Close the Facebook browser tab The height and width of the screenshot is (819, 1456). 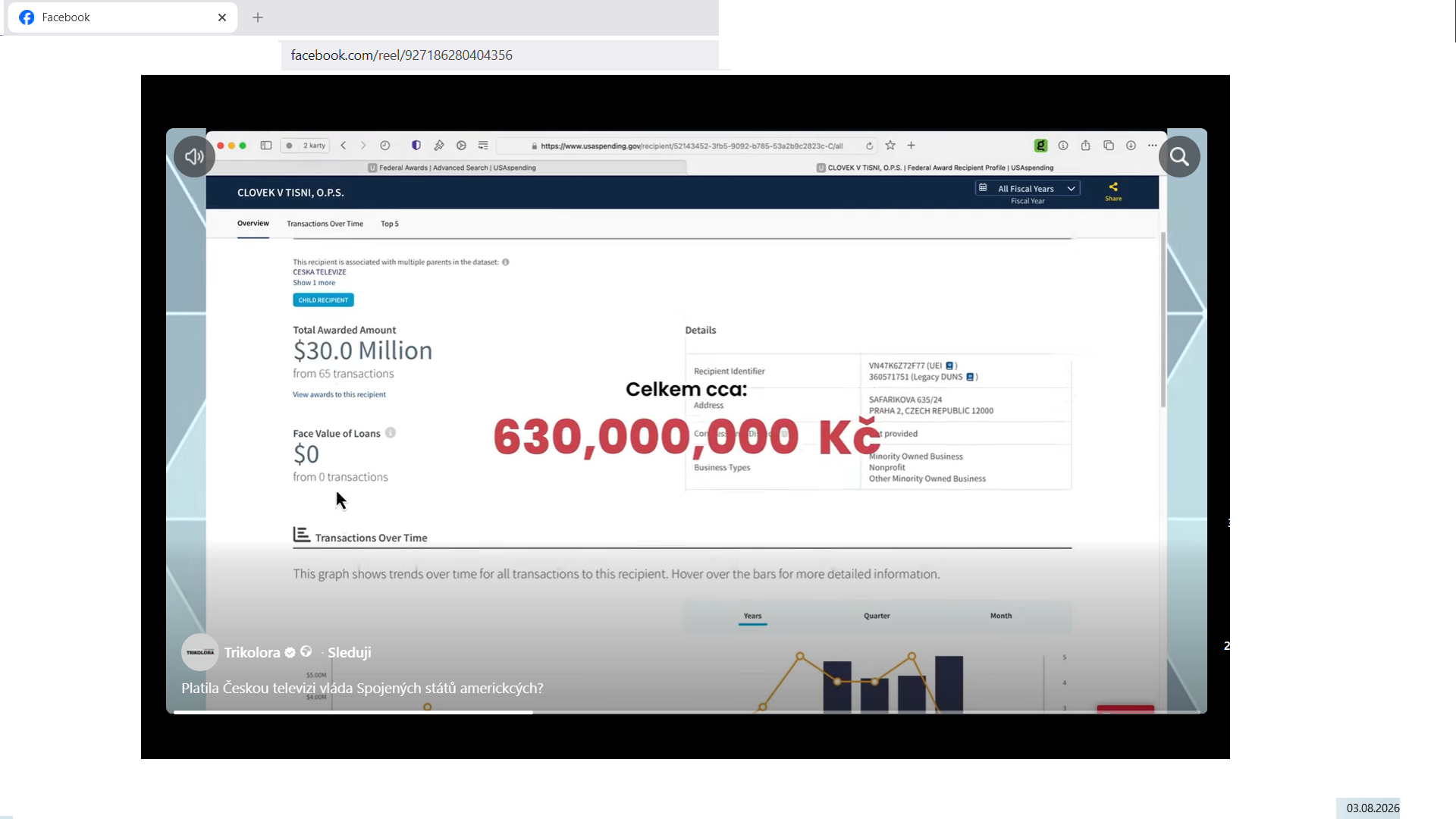222,17
